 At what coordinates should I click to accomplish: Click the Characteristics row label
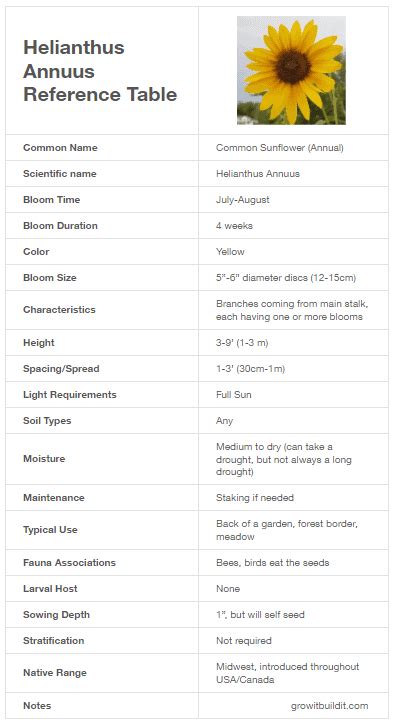click(59, 310)
